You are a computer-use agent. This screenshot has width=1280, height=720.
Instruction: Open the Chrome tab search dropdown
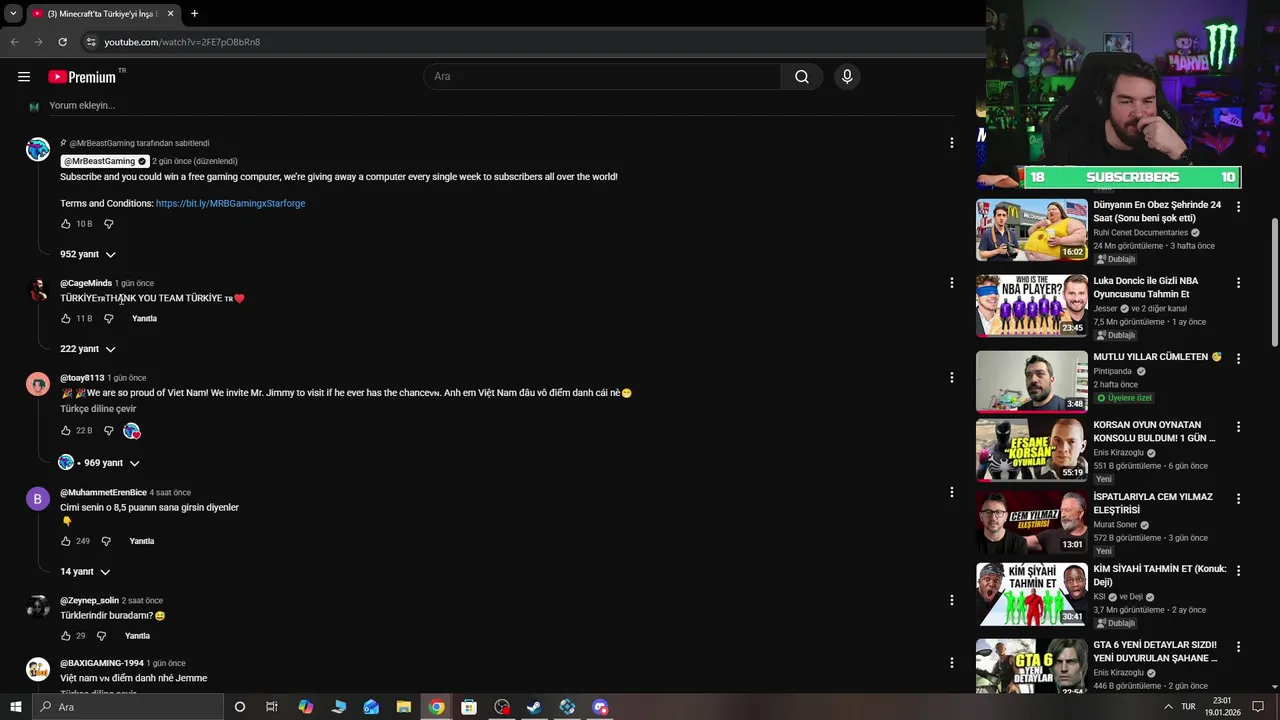click(13, 14)
